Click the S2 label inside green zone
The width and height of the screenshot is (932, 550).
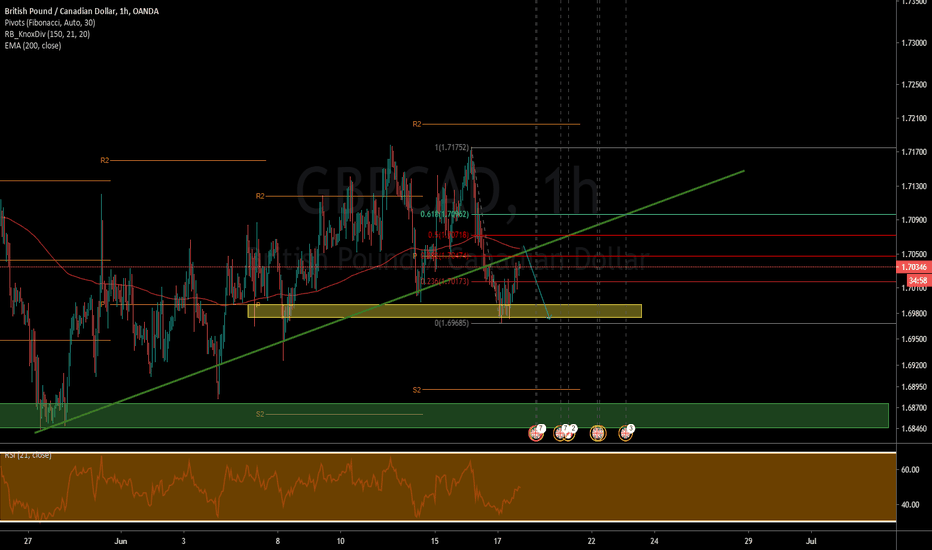tap(260, 414)
